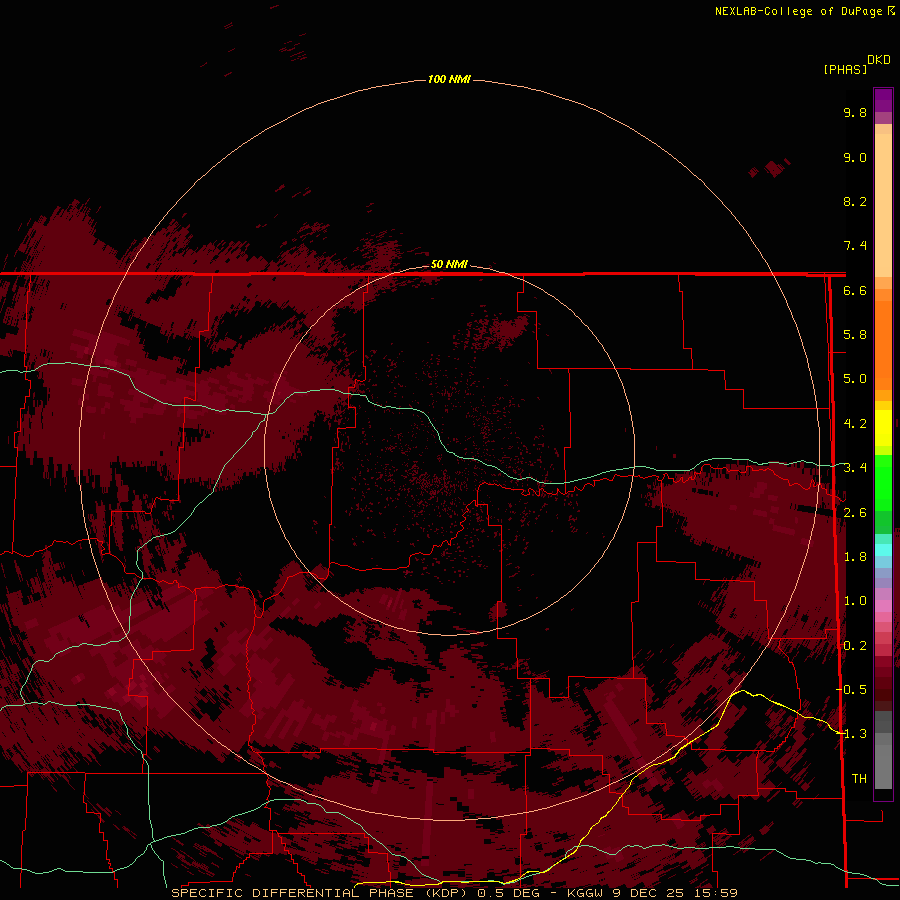900x900 pixels.
Task: Select the 7.4 legend value
Action: tap(855, 246)
